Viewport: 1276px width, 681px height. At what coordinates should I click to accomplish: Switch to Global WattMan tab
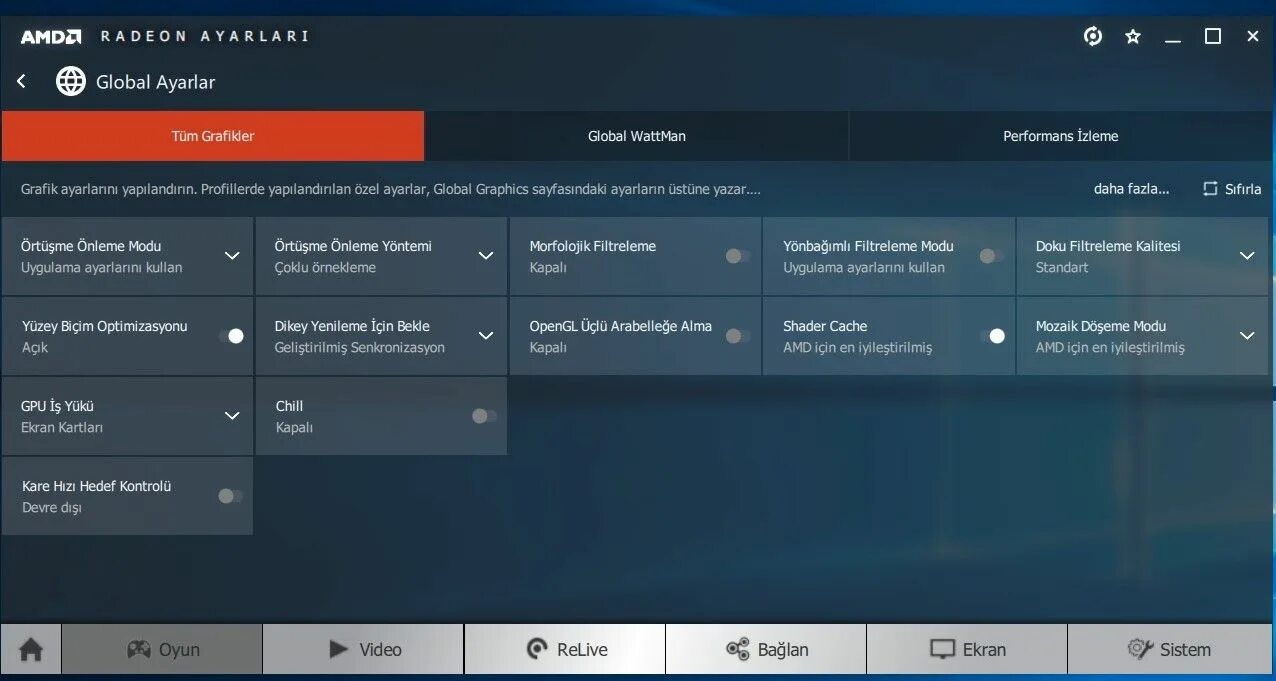(637, 136)
